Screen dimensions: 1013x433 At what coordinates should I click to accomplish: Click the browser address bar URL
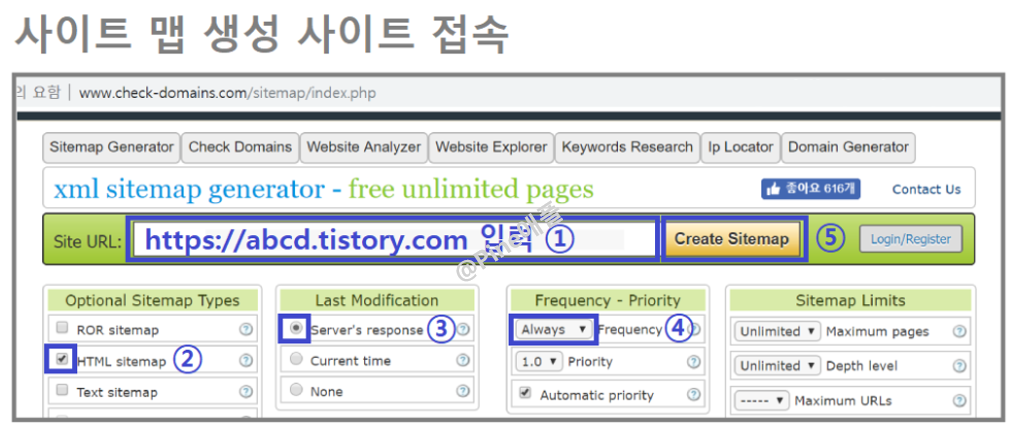click(227, 93)
